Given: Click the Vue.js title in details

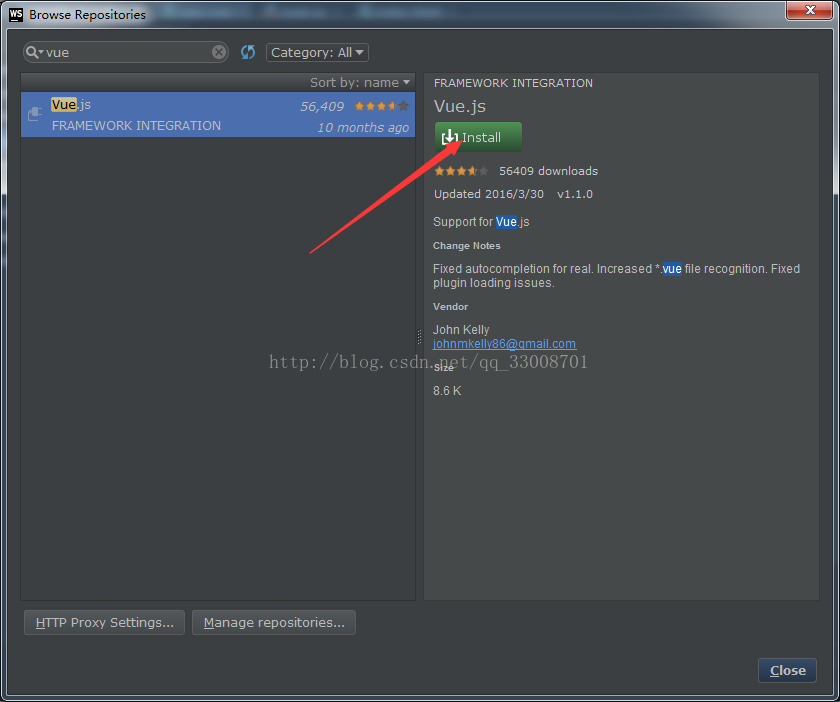Looking at the screenshot, I should tap(460, 106).
